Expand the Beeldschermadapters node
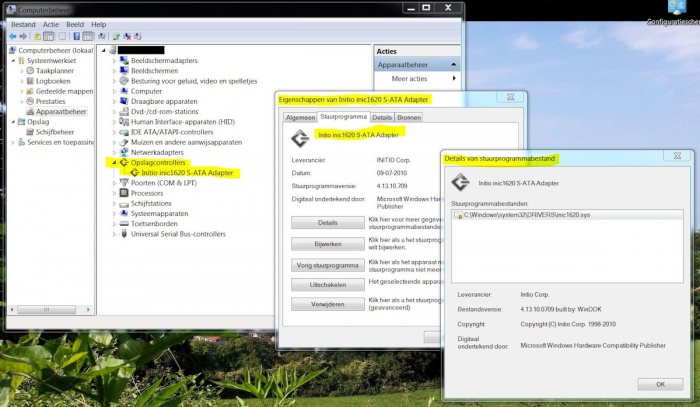 (x=114, y=61)
